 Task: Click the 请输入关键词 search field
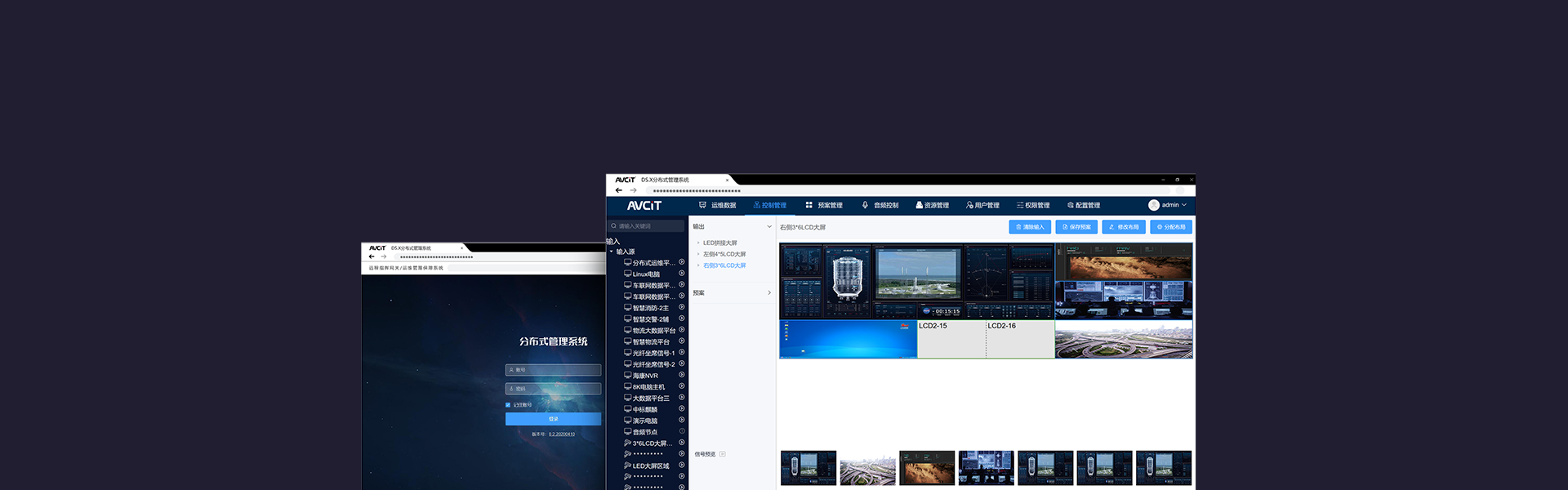click(647, 226)
